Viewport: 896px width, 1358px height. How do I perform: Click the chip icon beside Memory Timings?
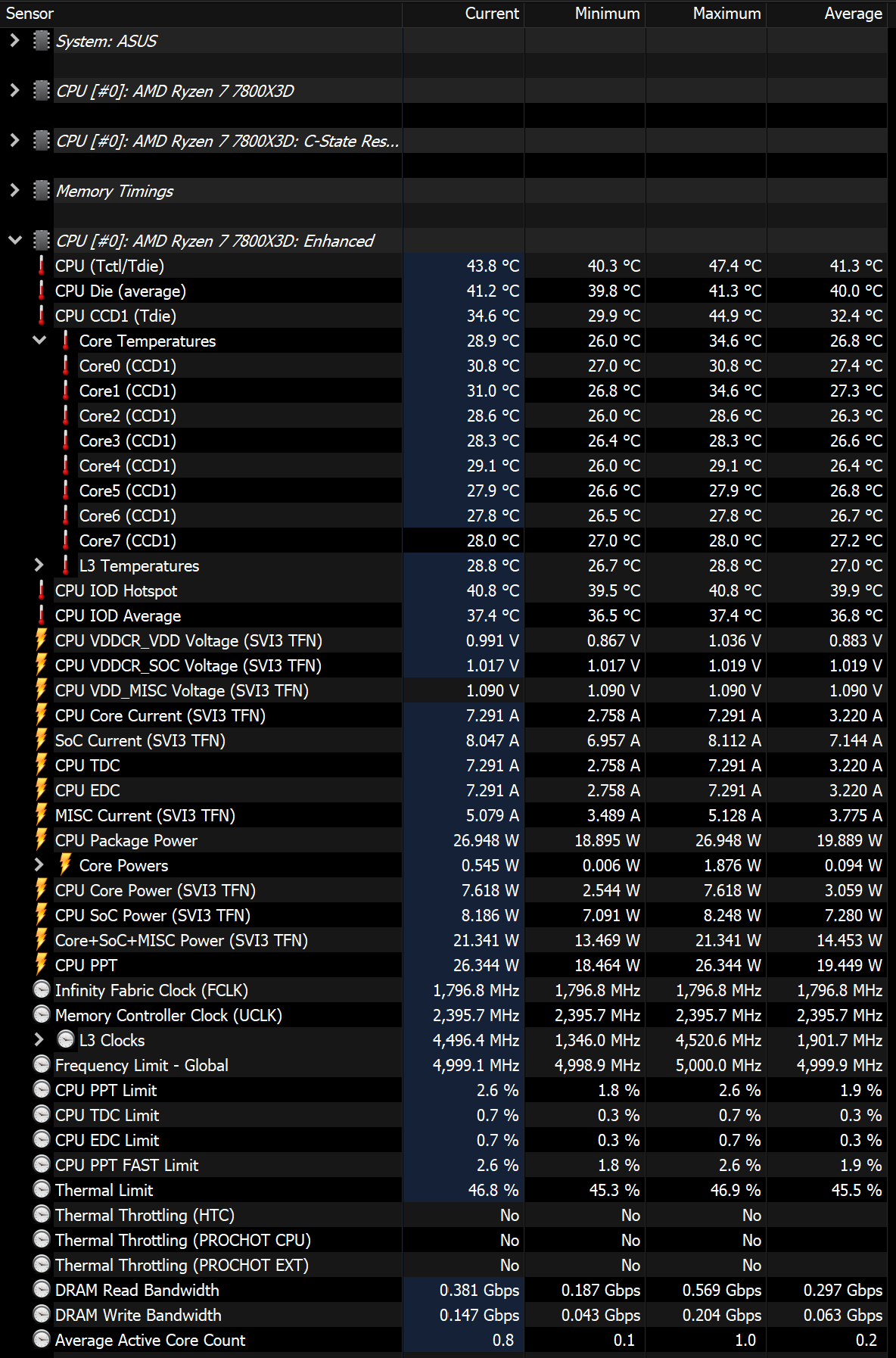pyautogui.click(x=42, y=191)
